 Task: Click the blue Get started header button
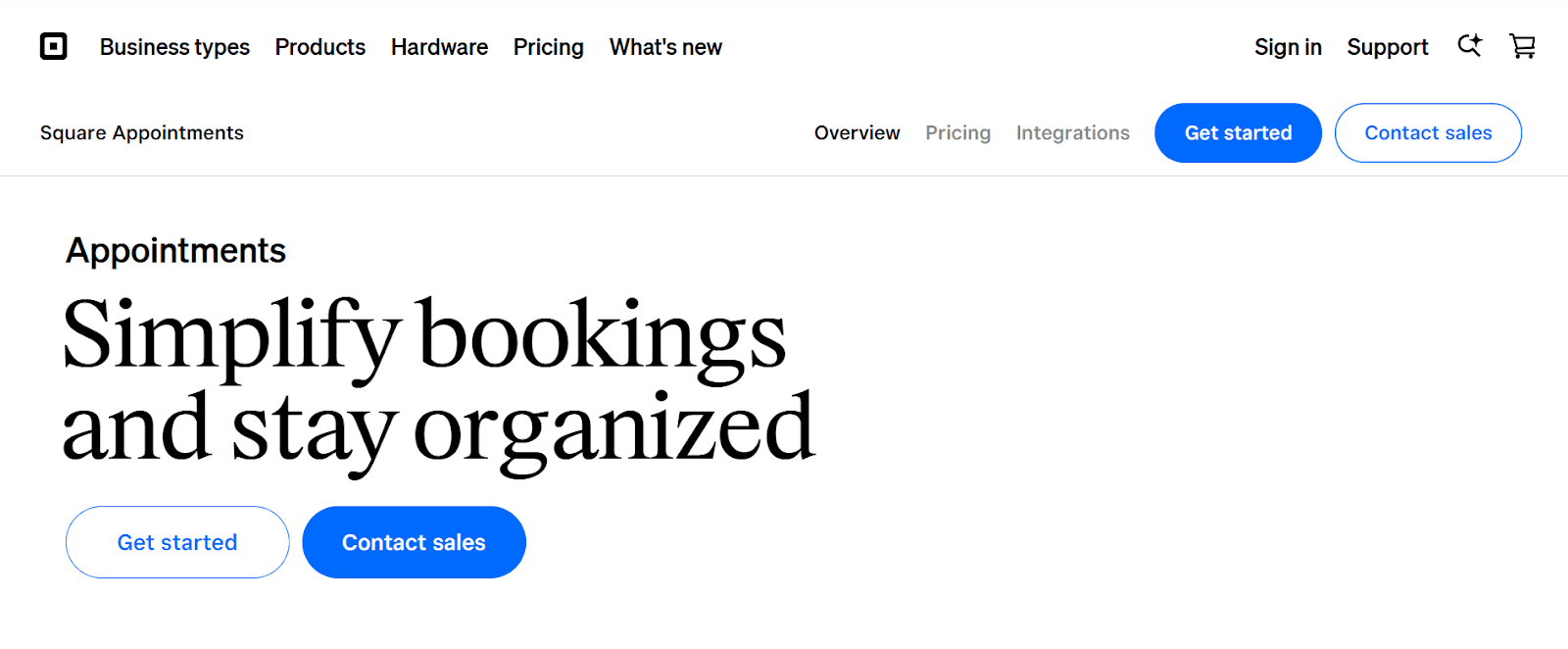click(x=1238, y=133)
